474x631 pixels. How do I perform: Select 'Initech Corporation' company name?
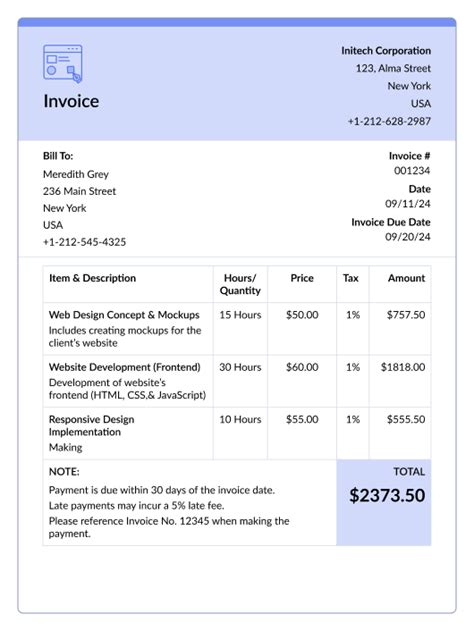pyautogui.click(x=386, y=51)
